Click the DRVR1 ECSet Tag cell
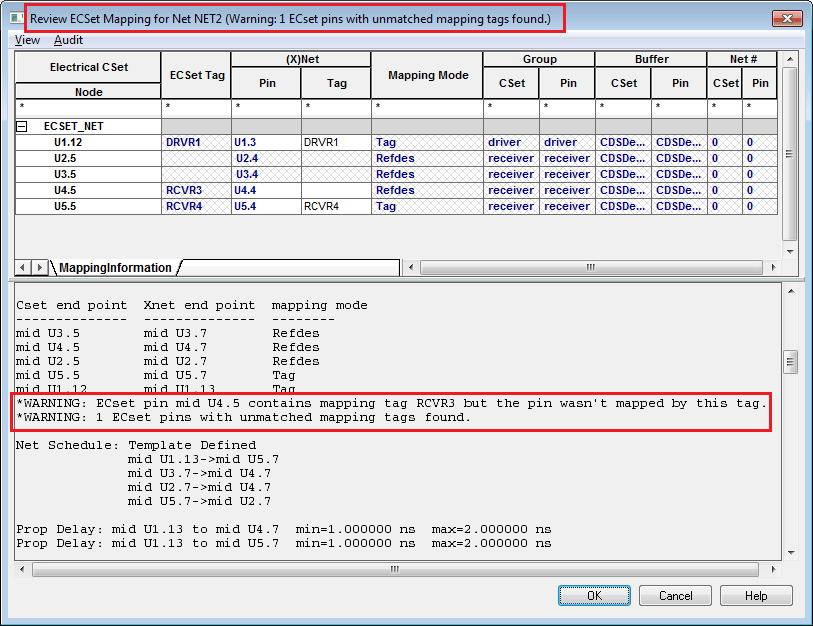Viewport: 813px width, 626px height. point(197,142)
